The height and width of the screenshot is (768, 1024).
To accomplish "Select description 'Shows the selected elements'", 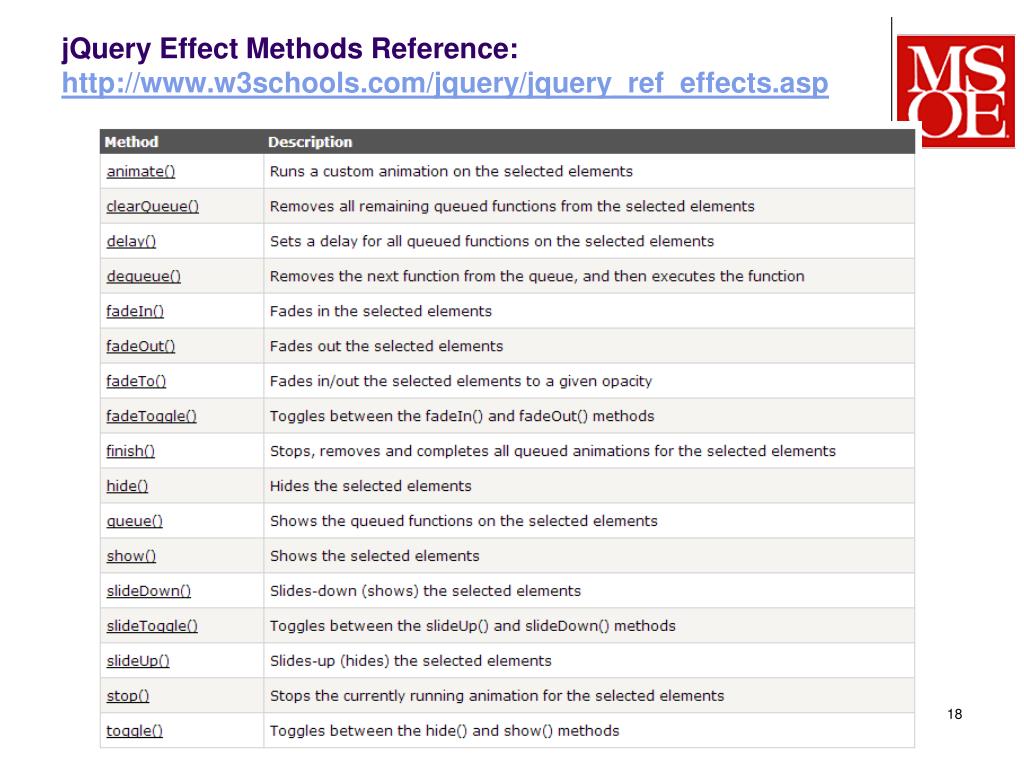I will (374, 556).
